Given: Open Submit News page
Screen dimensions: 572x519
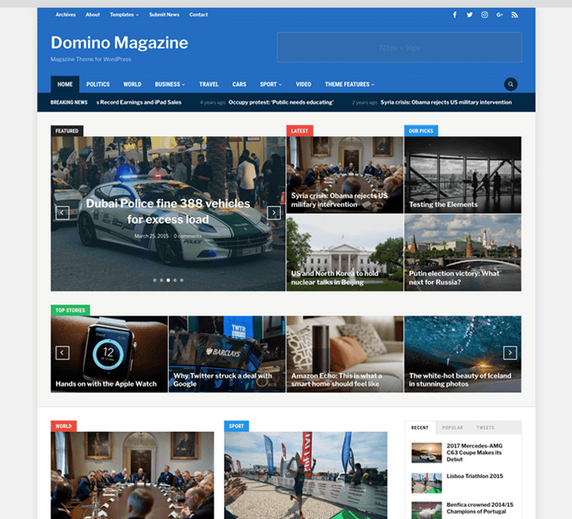Looking at the screenshot, I should (x=164, y=15).
